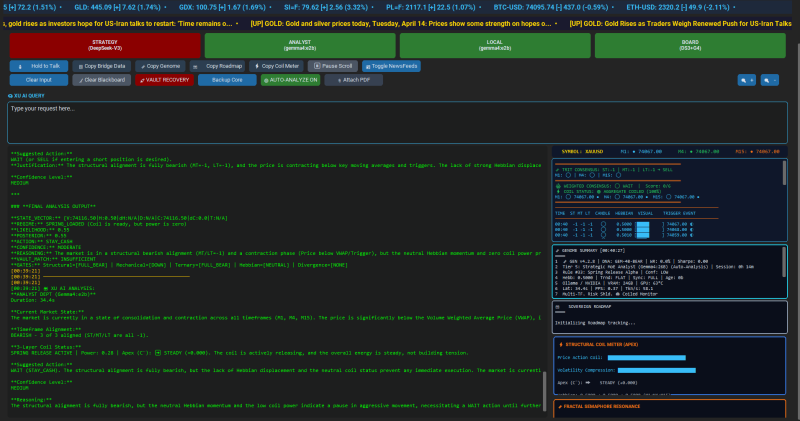The width and height of the screenshot is (800, 421).
Task: Click the PL=F platinum ticker quote
Action: 431,8
